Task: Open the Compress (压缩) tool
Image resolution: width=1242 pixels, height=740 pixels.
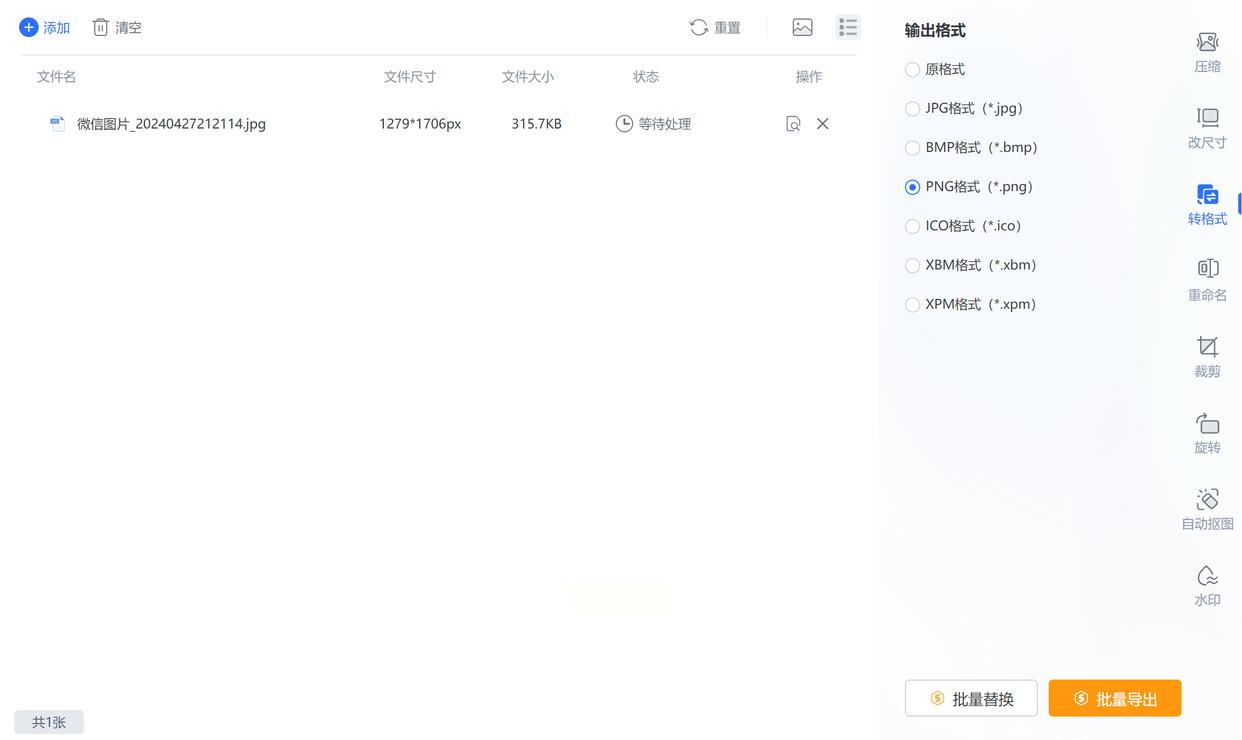Action: coord(1207,52)
